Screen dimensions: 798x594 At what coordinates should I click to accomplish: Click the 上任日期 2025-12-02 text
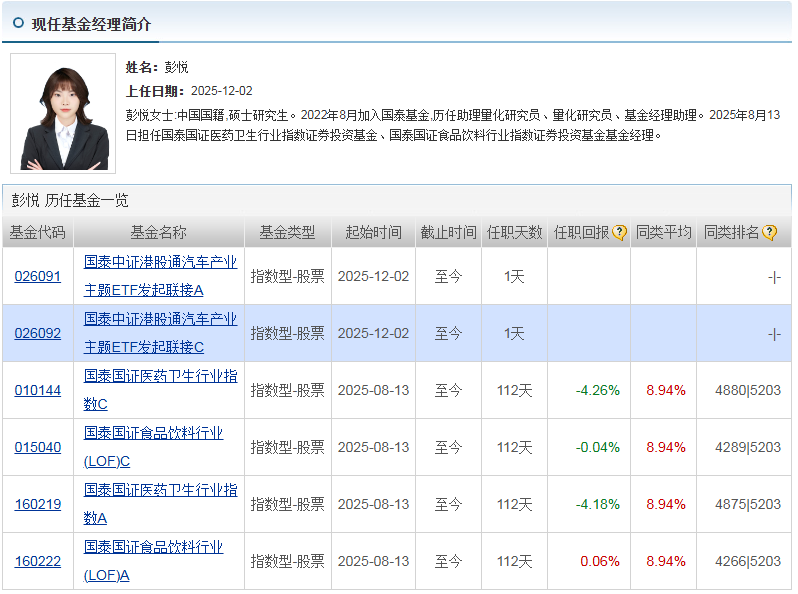pos(189,91)
